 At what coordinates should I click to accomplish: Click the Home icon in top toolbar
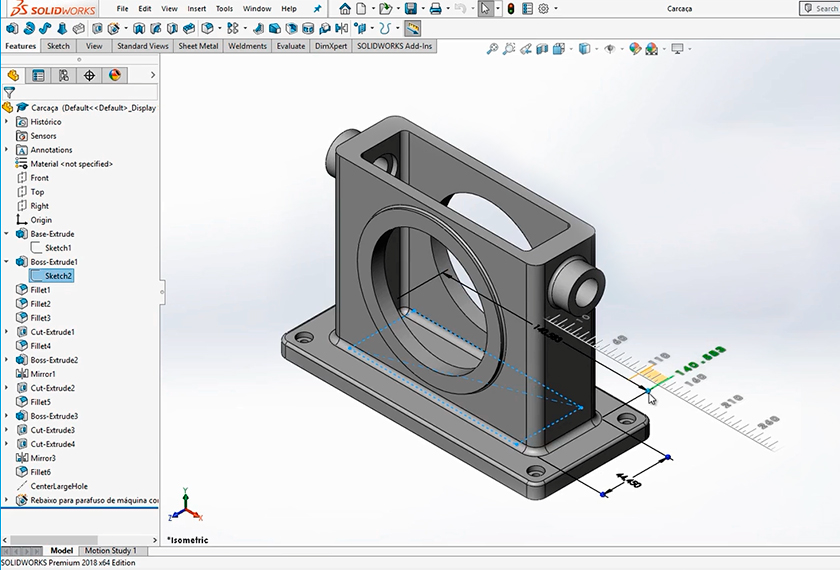tap(345, 9)
